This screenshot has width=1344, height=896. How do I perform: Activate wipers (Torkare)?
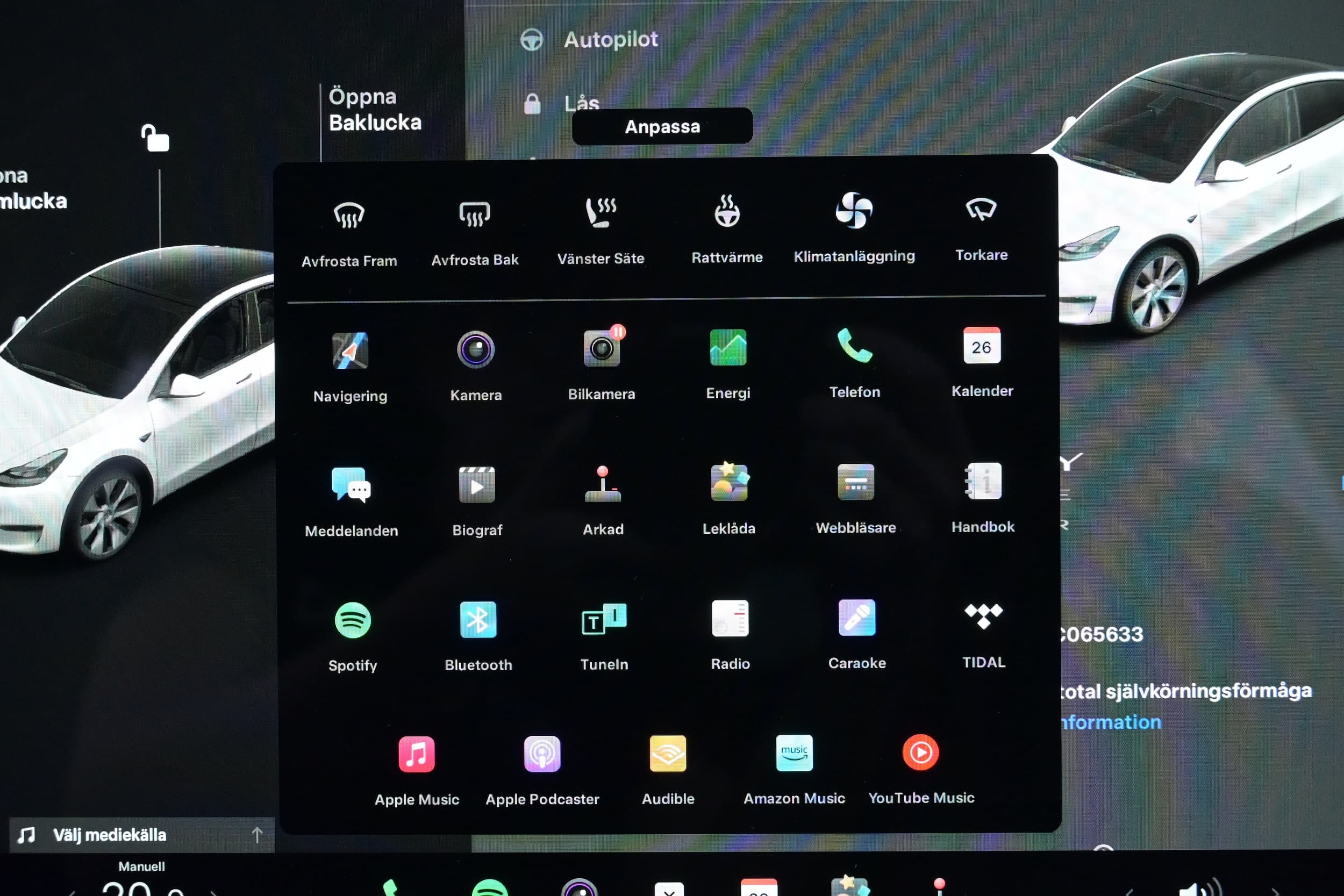(x=981, y=229)
